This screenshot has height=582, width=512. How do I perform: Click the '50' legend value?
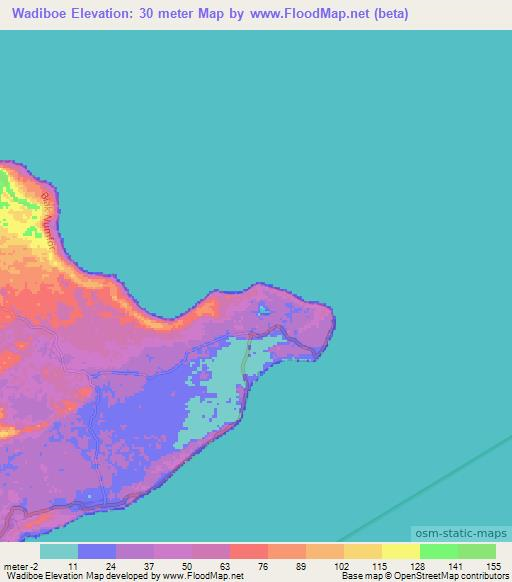tap(187, 567)
